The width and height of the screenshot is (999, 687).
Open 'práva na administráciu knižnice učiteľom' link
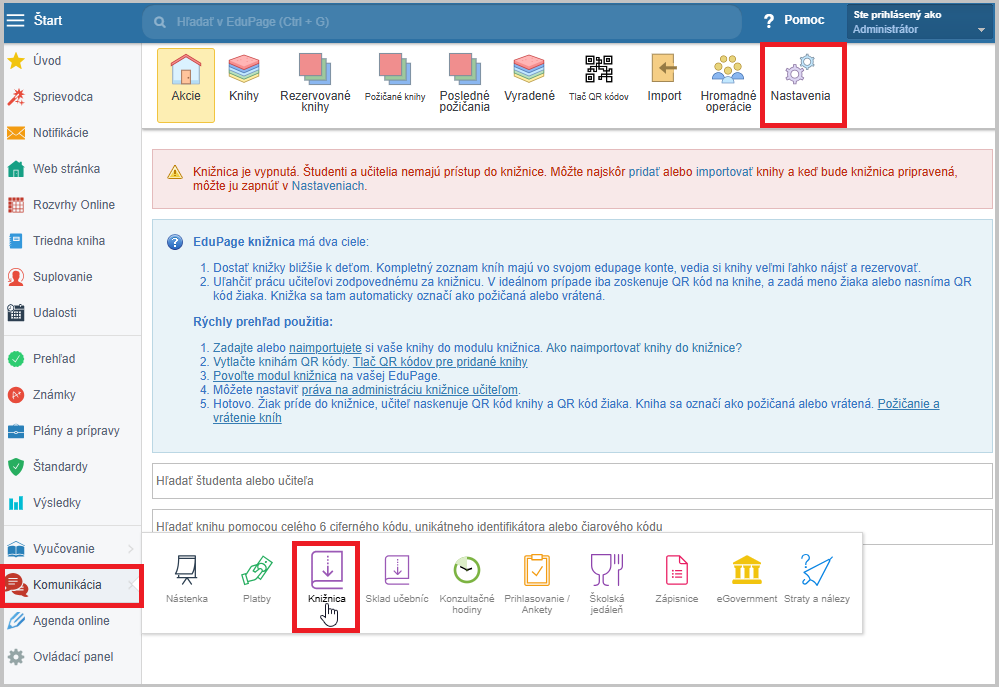[410, 390]
